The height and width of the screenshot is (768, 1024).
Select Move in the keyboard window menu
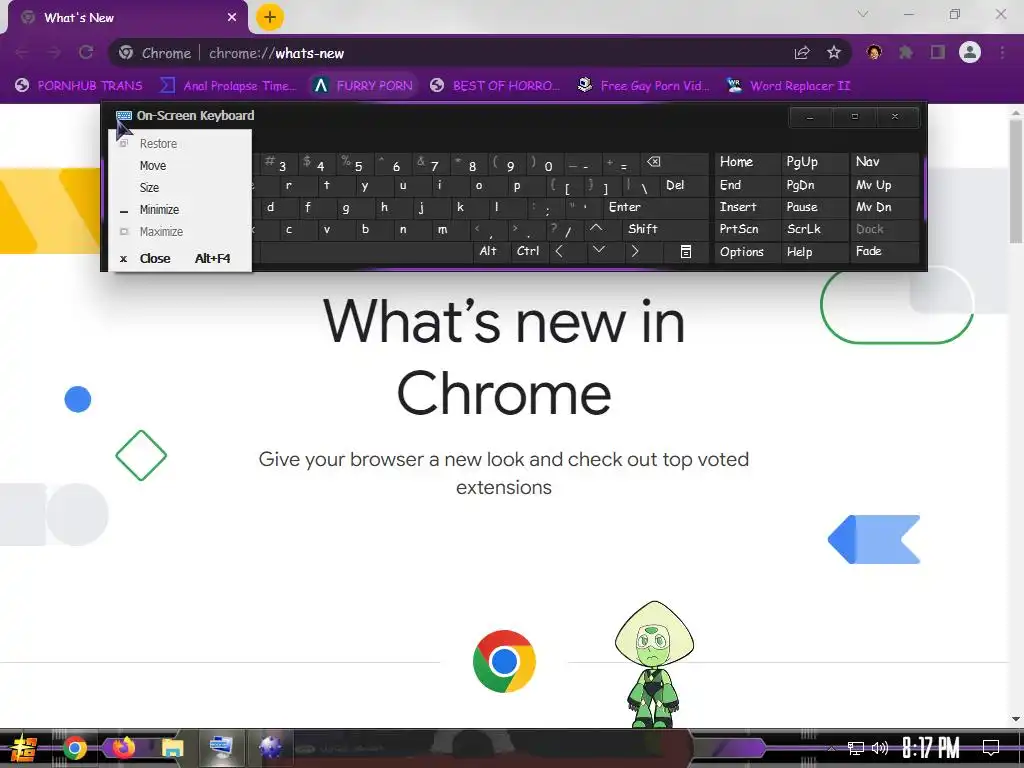pos(180,166)
